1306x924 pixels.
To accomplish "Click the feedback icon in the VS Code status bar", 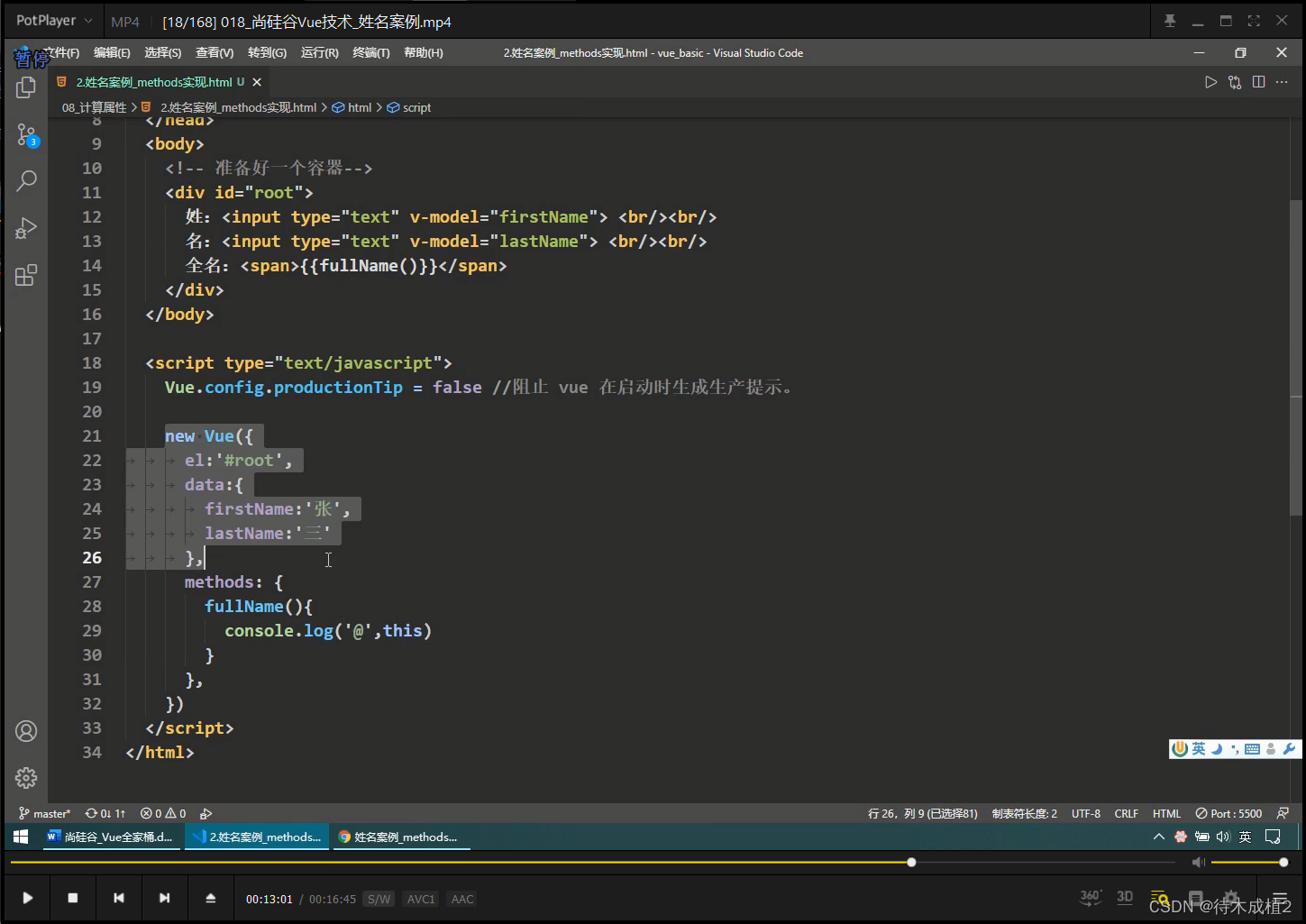I will pos(1283,813).
